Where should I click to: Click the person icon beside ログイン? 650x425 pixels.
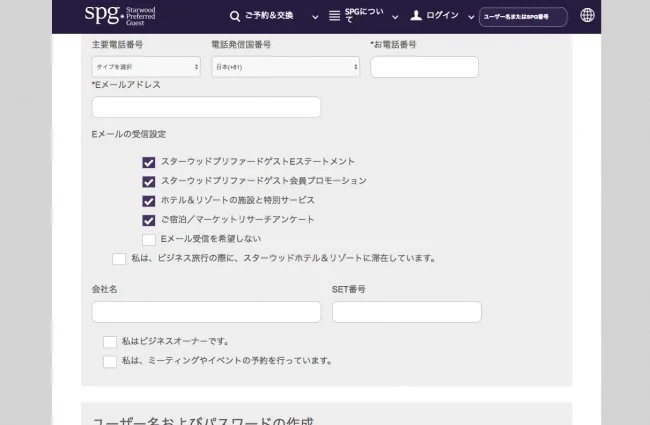pyautogui.click(x=415, y=16)
